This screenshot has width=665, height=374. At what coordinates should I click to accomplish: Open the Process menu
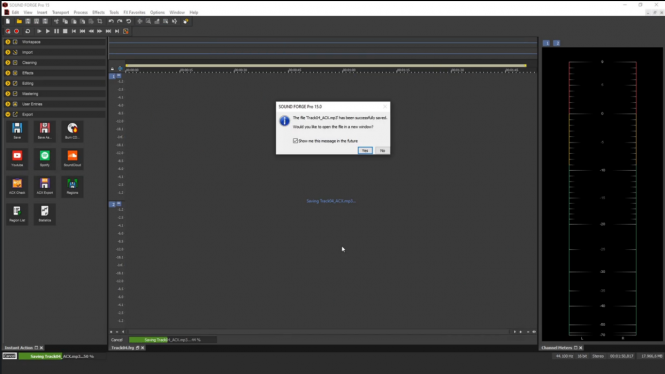(x=80, y=12)
